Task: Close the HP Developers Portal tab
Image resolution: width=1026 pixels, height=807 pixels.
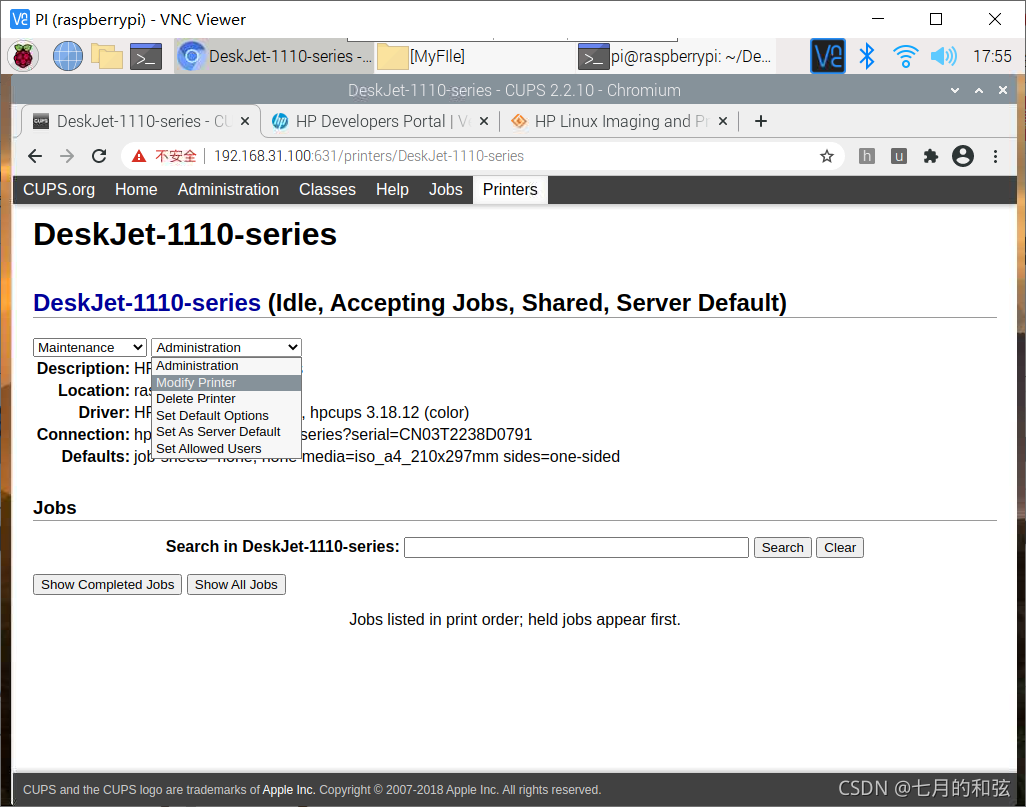Action: coord(484,121)
